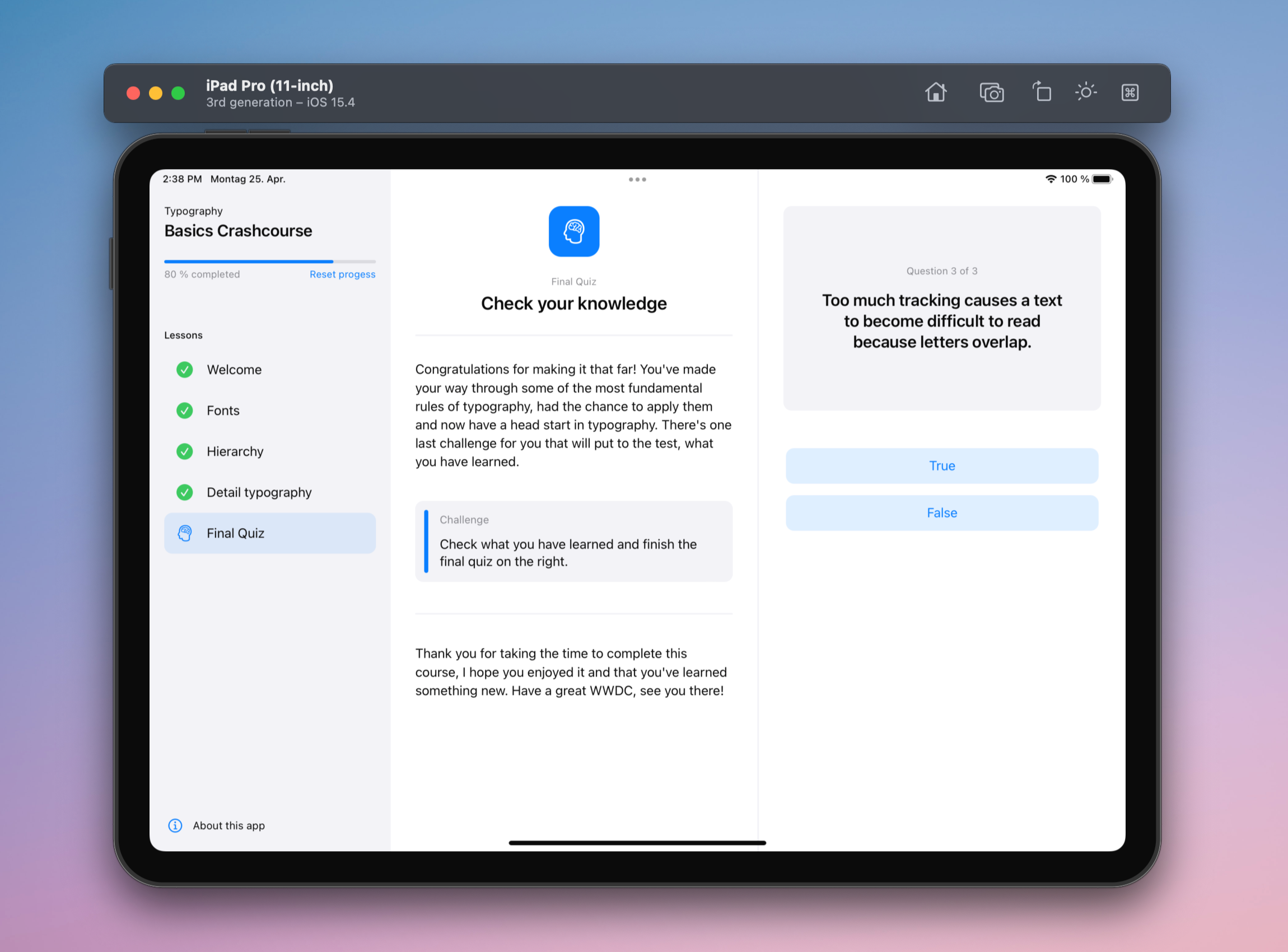Click the Welcome lesson checkmark icon
The image size is (1288, 952).
185,369
